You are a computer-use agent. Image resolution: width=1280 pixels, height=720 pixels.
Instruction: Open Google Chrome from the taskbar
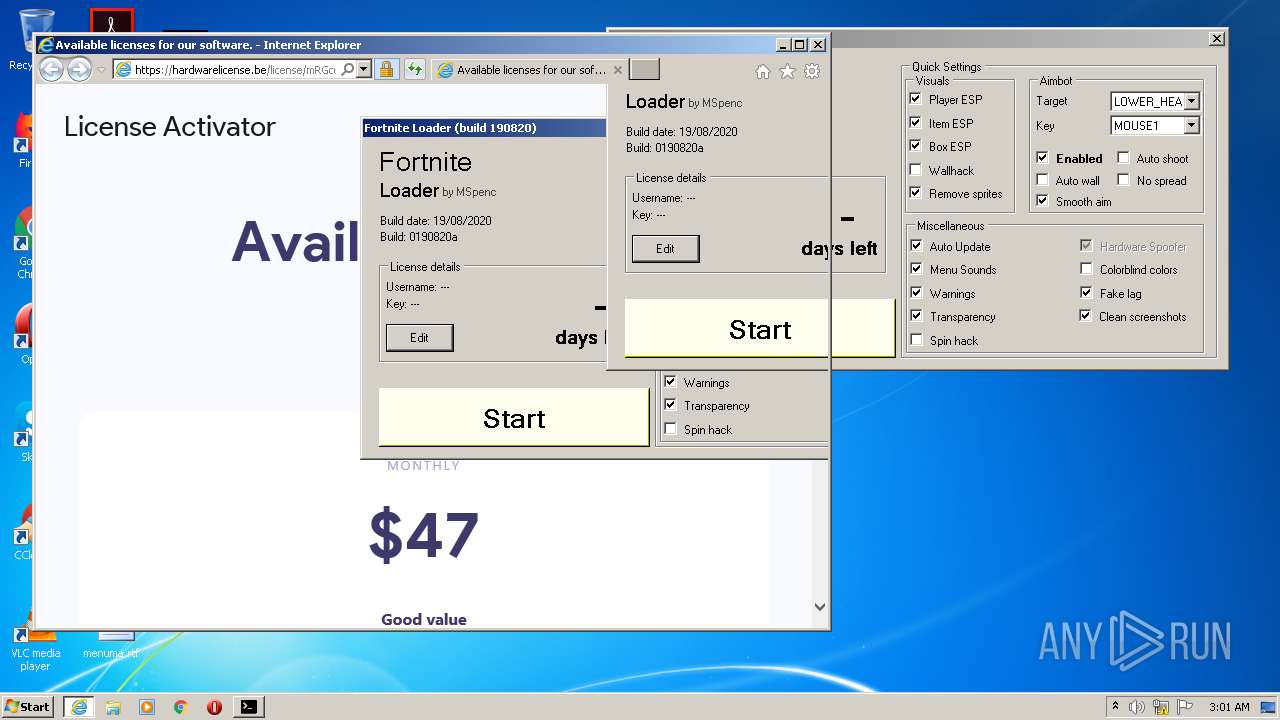[x=180, y=706]
